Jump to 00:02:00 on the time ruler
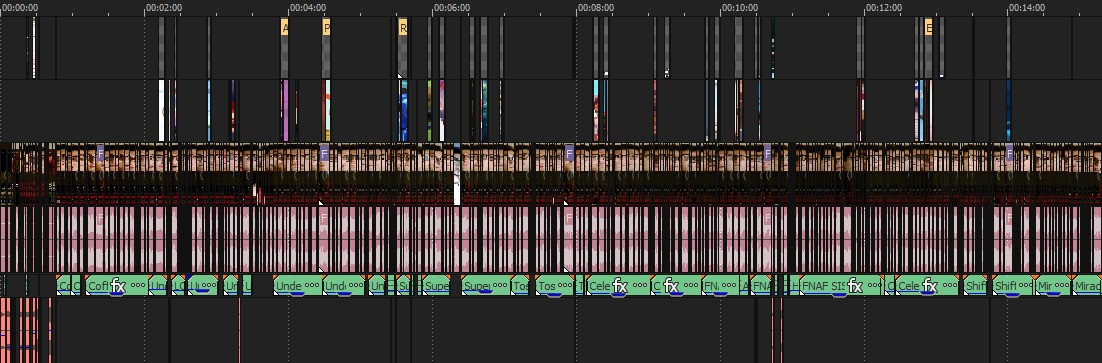Viewport: 1102px width, 363px height. (164, 8)
